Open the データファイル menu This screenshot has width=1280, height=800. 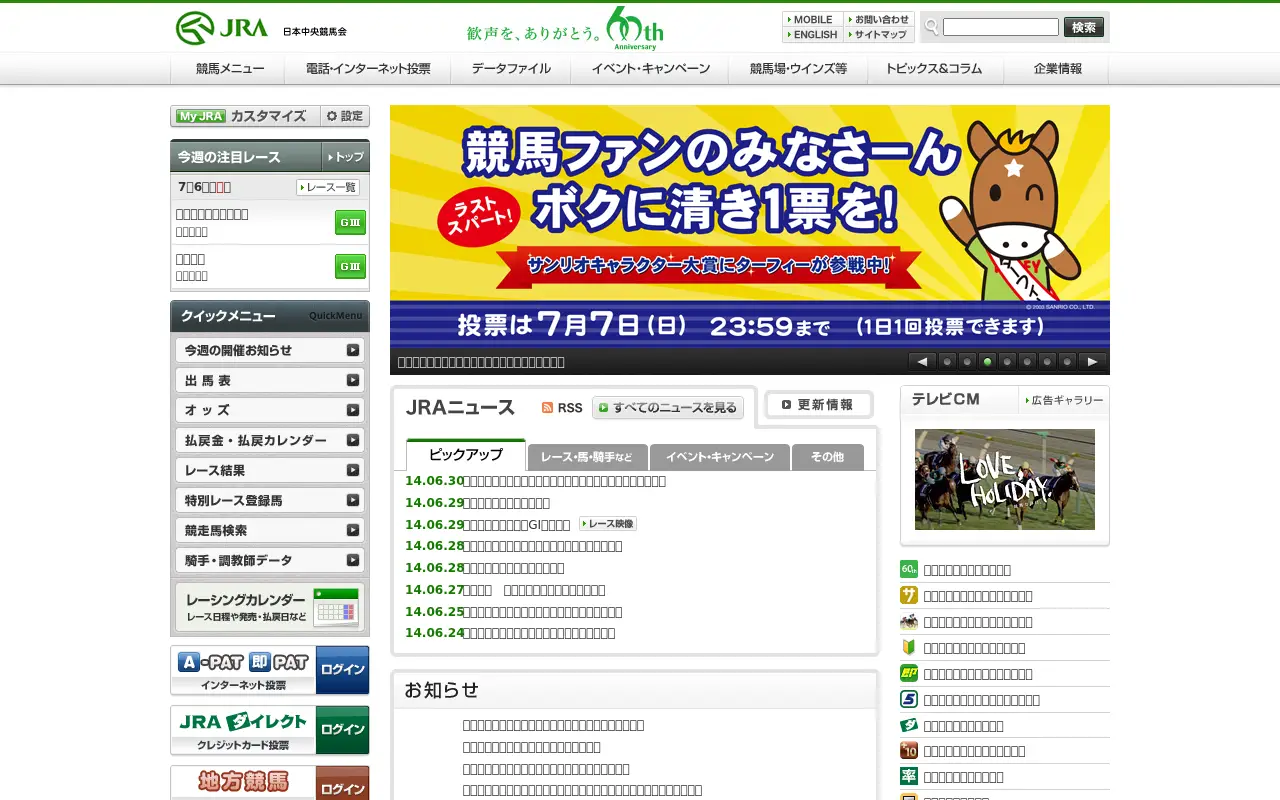pos(511,69)
